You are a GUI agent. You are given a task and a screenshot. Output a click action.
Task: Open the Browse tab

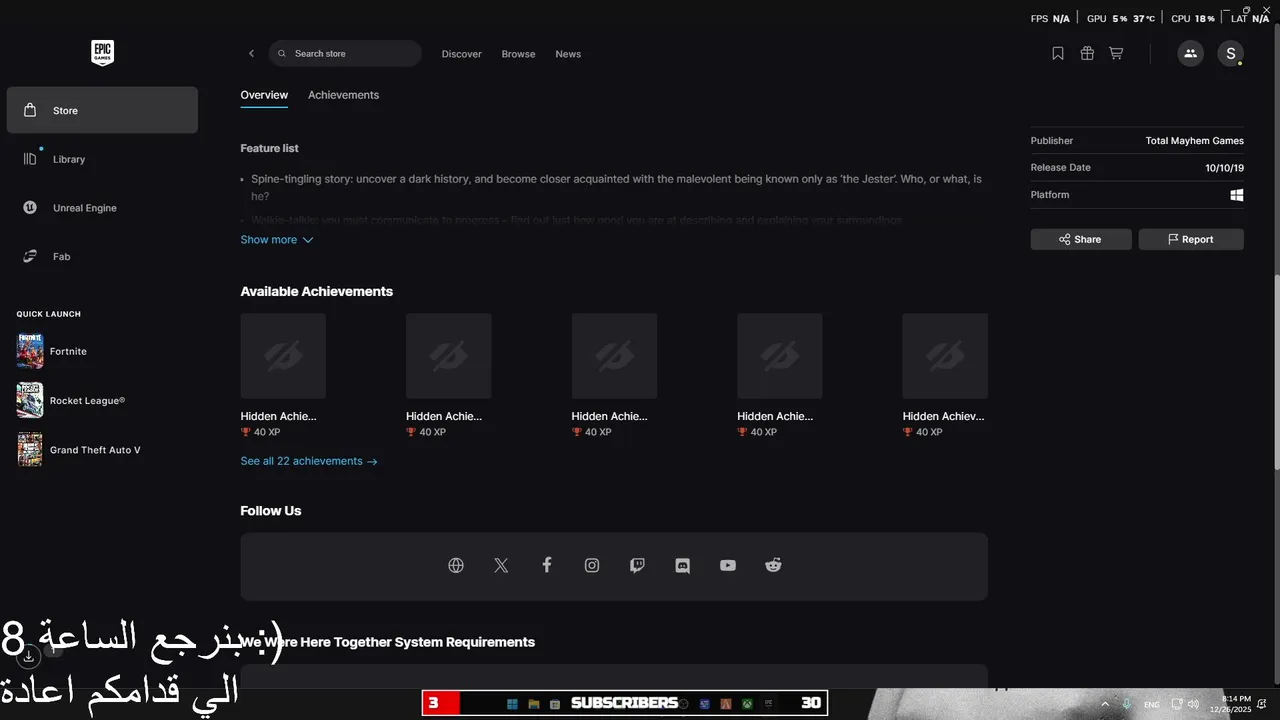pos(518,54)
